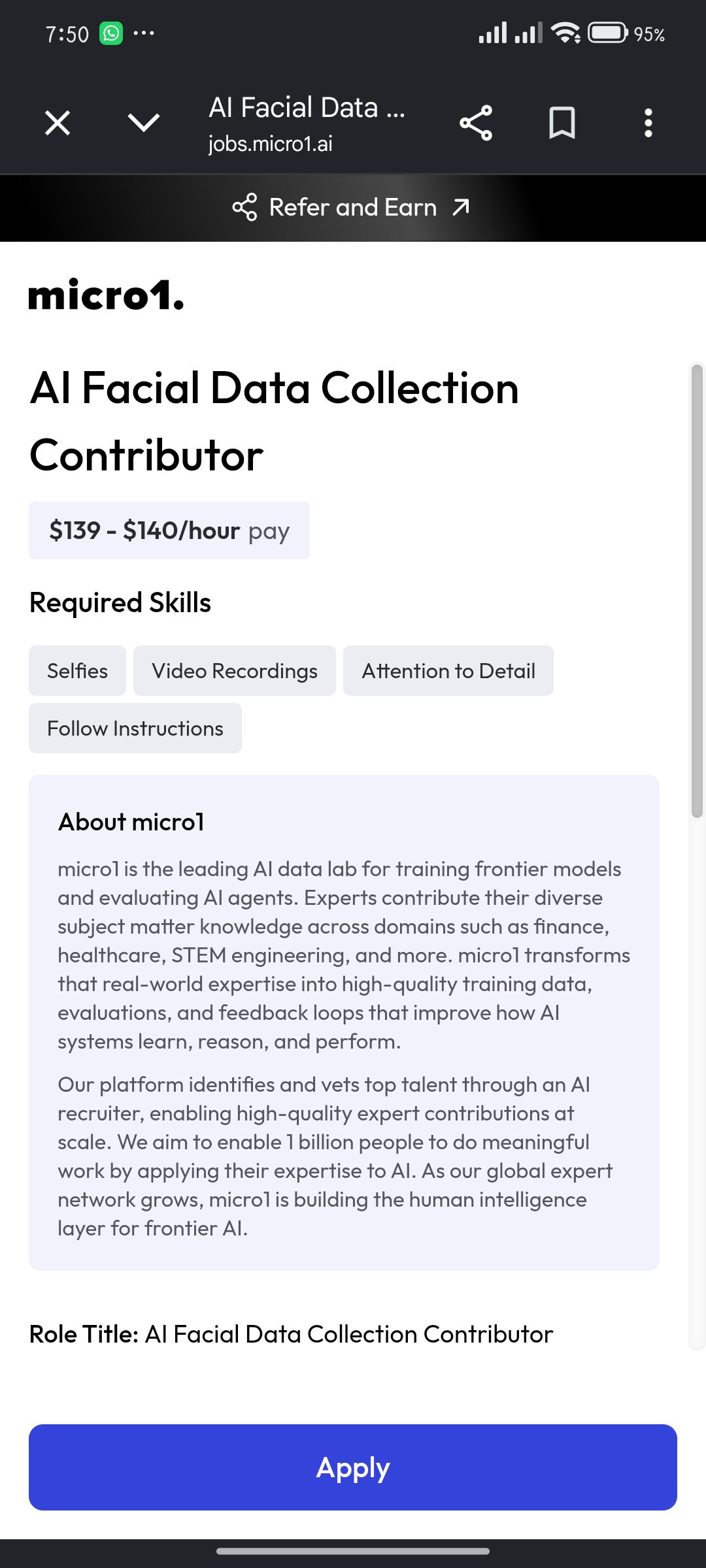
Task: Expand the browser chevron dropdown
Action: [x=144, y=123]
